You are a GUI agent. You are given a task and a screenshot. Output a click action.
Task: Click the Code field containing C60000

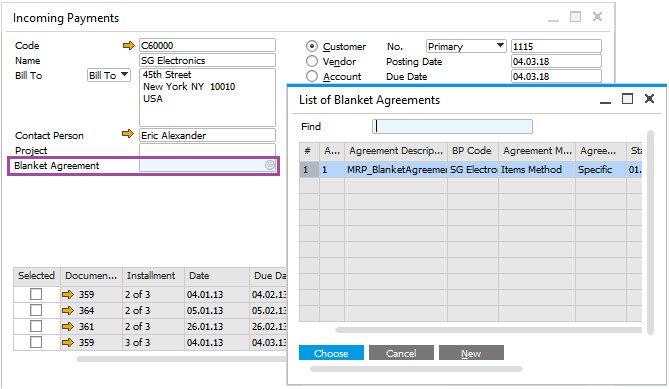point(207,45)
